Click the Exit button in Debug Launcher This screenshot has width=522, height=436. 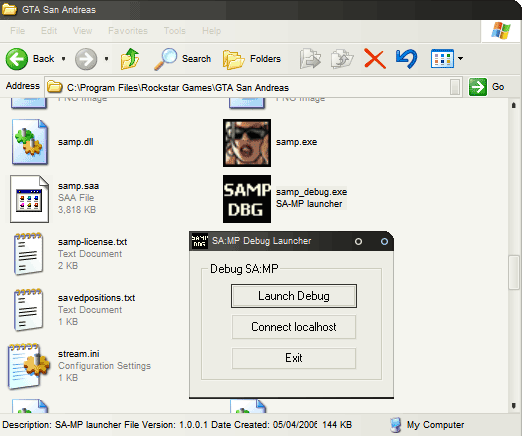tap(294, 358)
